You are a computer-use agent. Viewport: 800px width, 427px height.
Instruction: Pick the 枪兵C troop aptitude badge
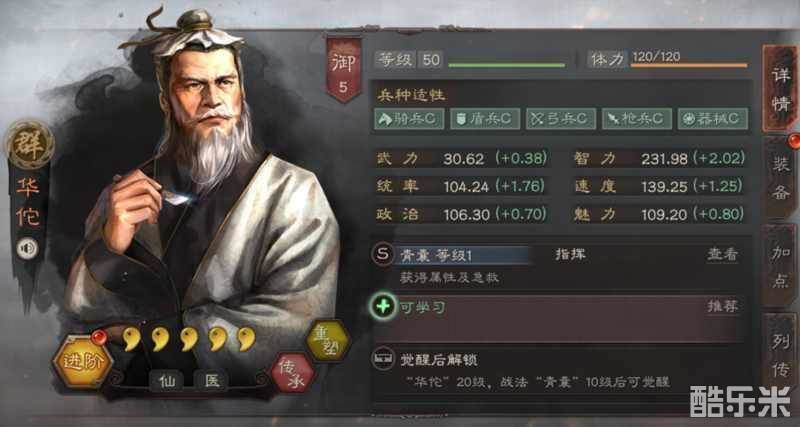pos(637,118)
